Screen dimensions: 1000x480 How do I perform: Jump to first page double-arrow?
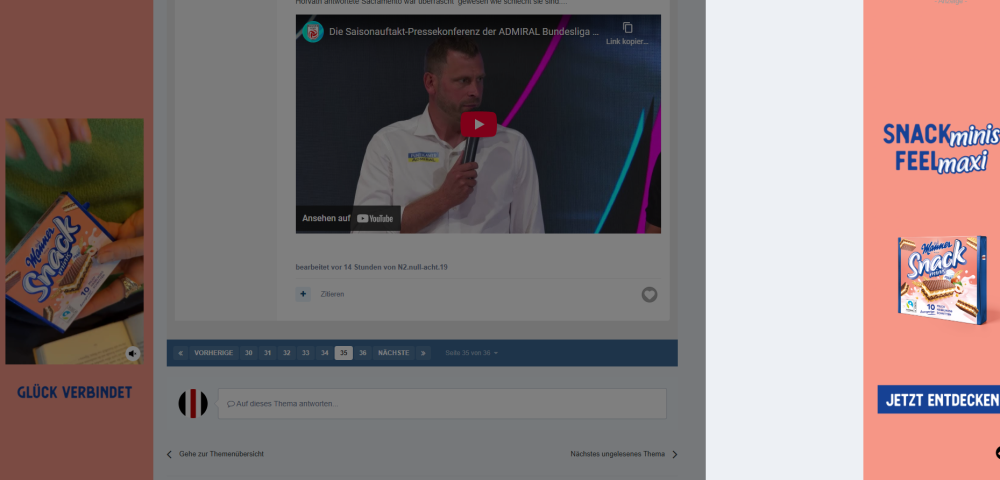pos(180,353)
